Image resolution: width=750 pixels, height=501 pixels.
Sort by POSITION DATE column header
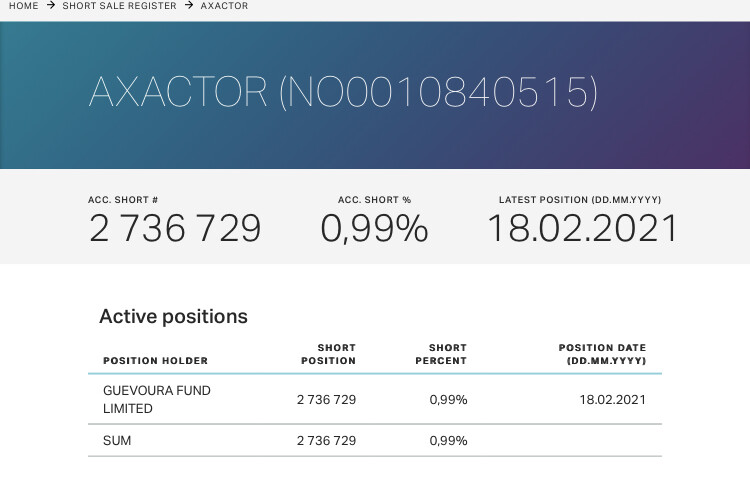click(x=602, y=354)
